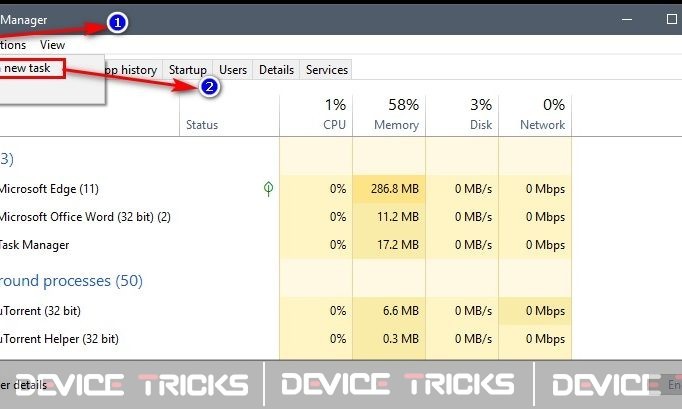Maximize the Task Manager window
This screenshot has height=409, width=682.
(x=672, y=19)
